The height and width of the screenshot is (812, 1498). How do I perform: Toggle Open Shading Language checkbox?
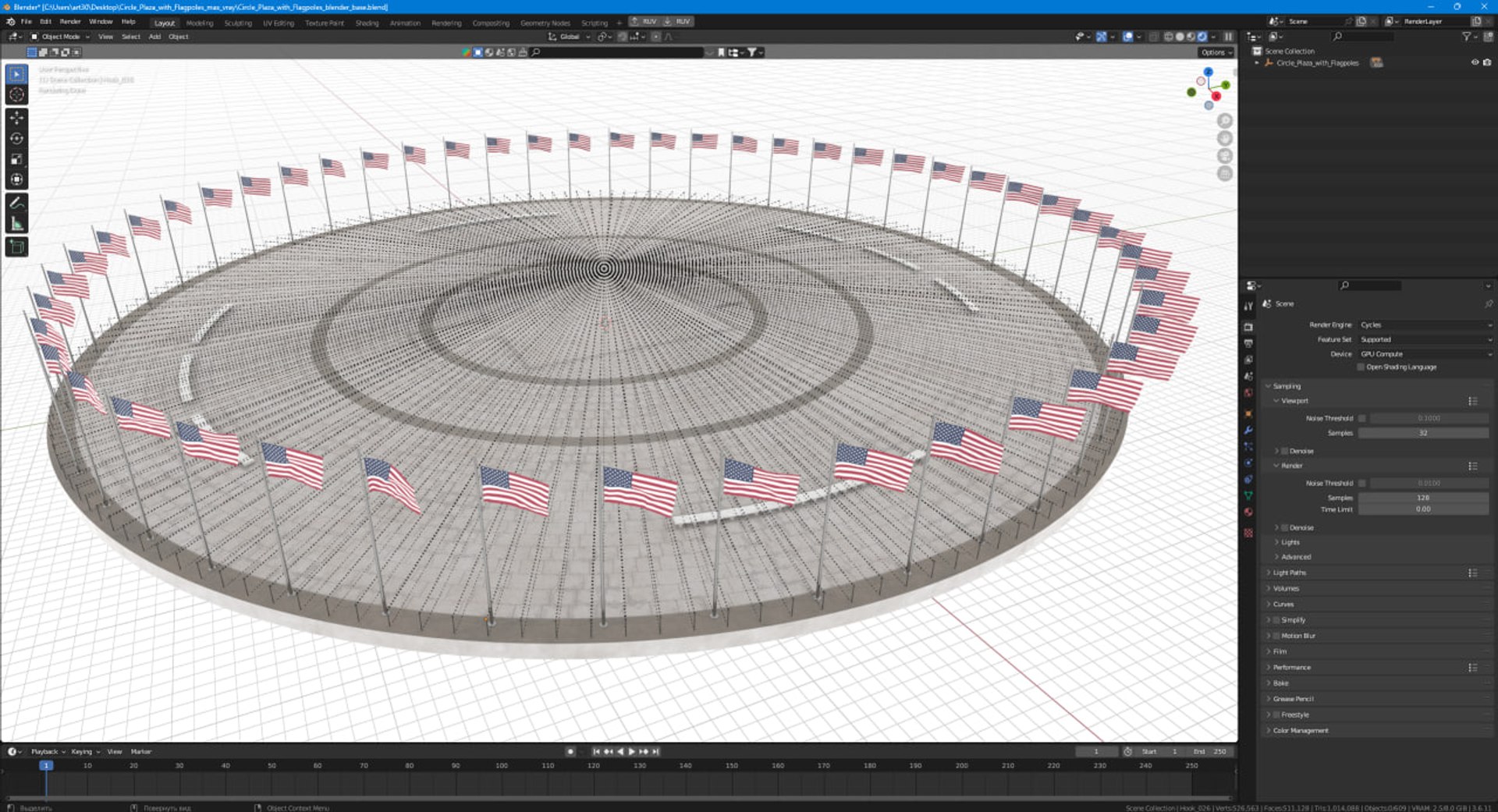pyautogui.click(x=1361, y=367)
